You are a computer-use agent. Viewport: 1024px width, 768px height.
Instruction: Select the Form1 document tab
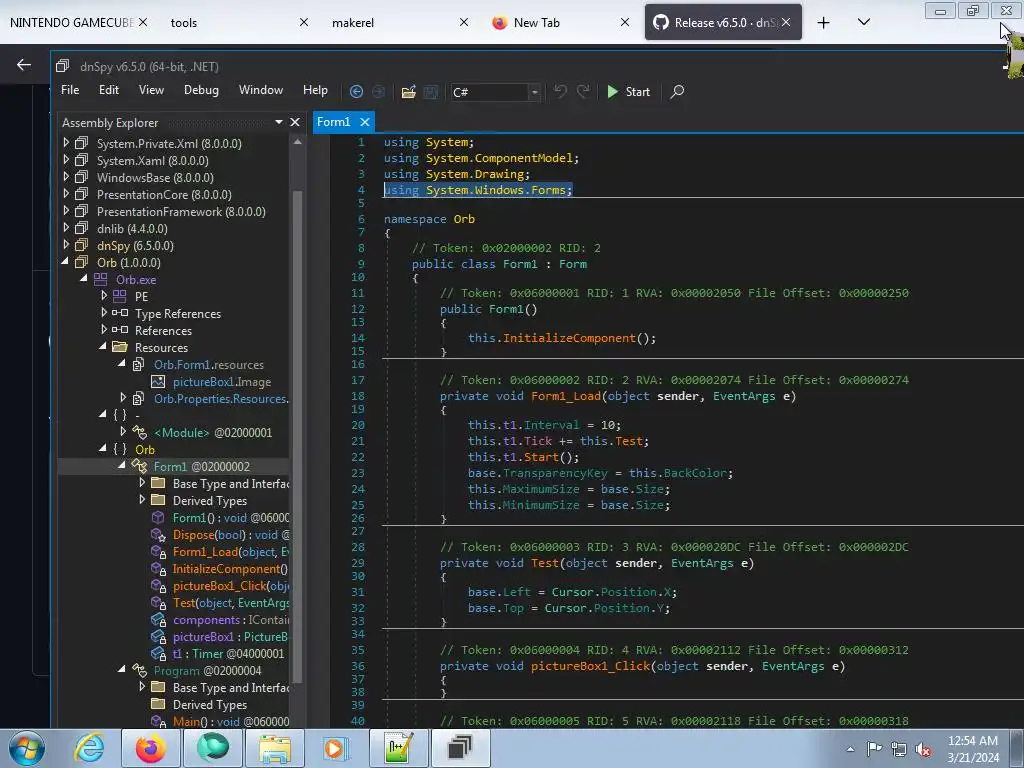[x=334, y=122]
